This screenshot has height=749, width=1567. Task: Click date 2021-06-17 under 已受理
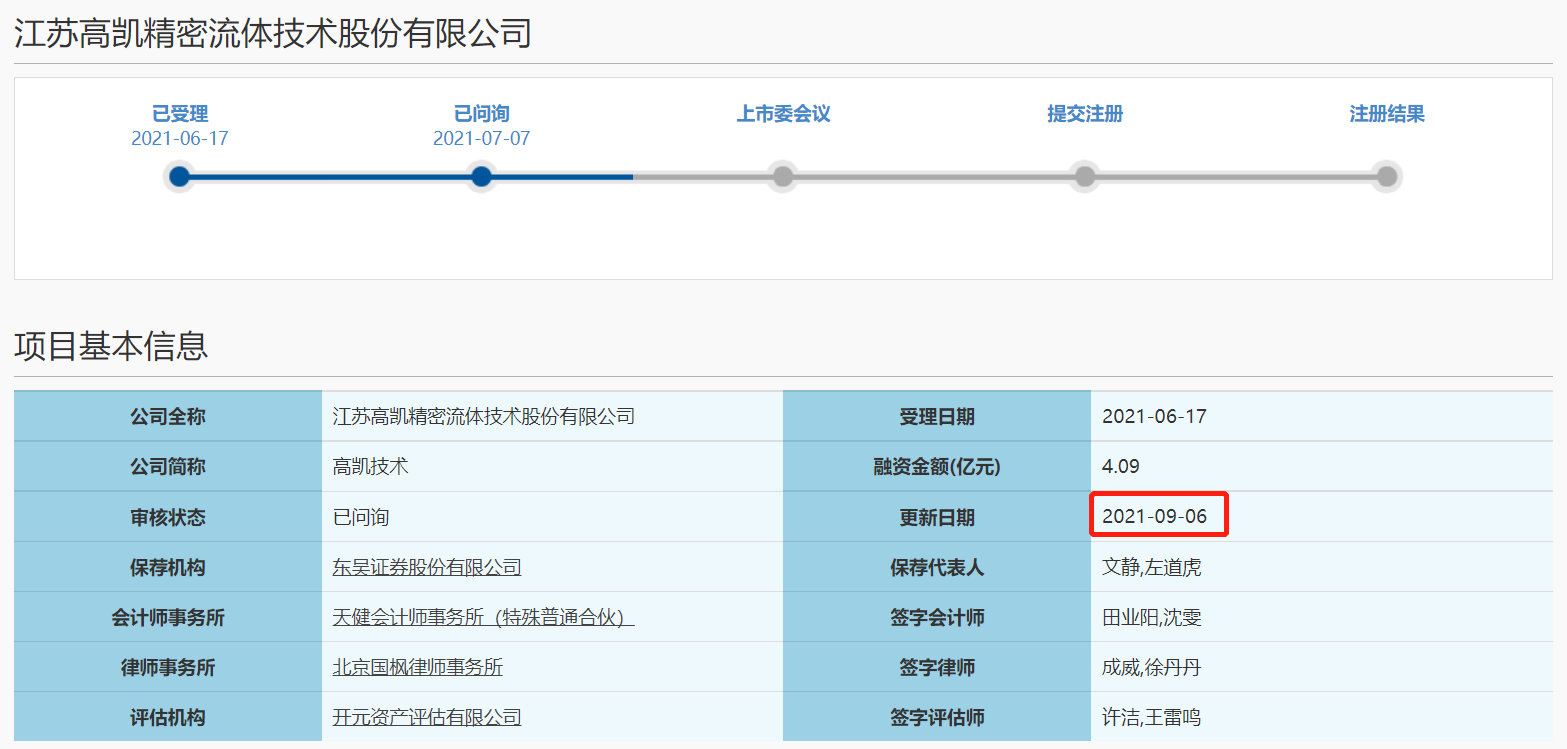click(180, 139)
